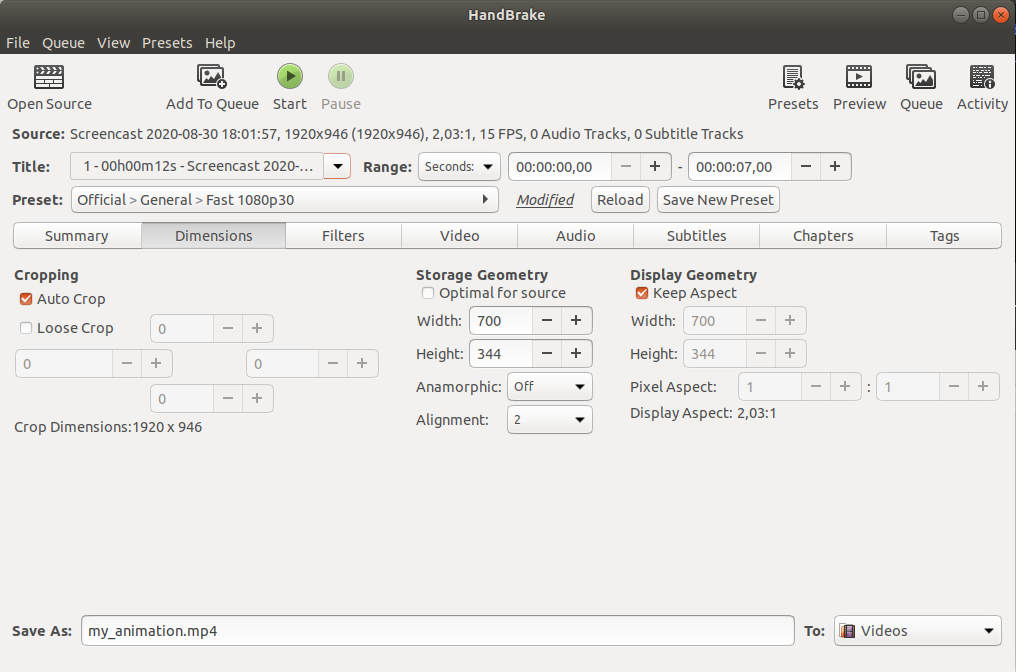Click the Save New Preset button

click(x=718, y=200)
